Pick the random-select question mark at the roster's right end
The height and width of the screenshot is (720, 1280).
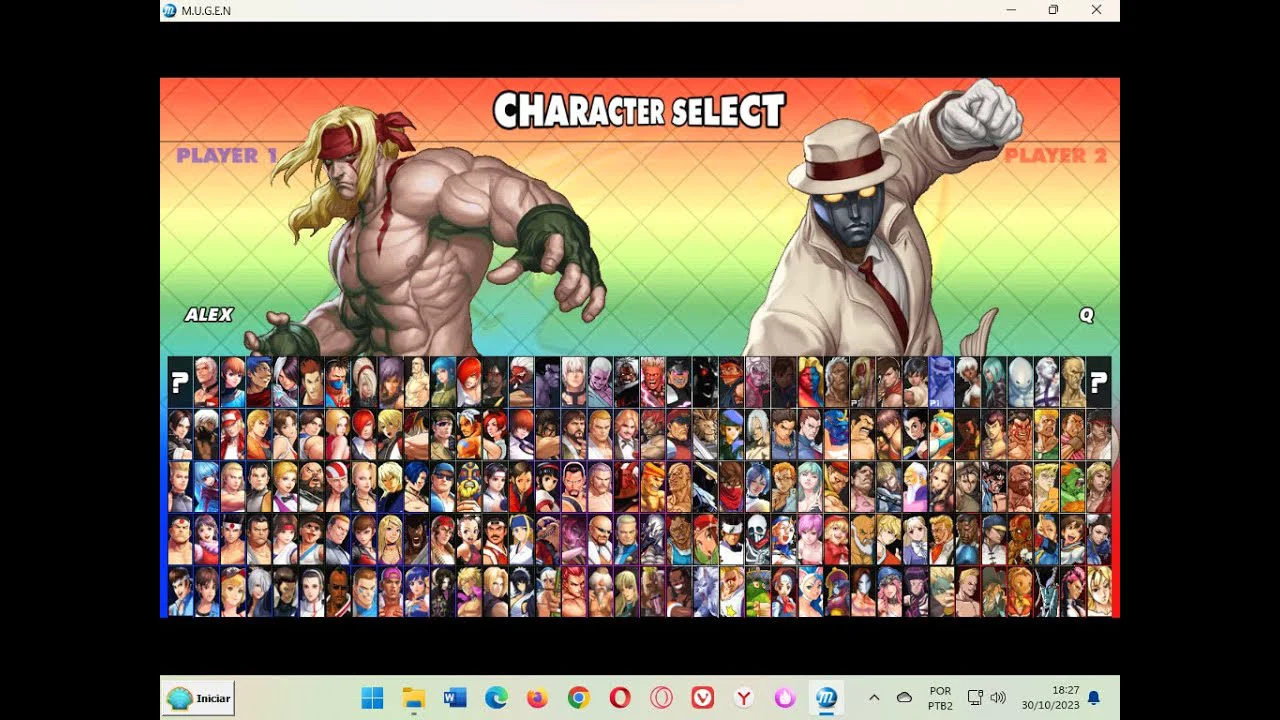pyautogui.click(x=1098, y=382)
